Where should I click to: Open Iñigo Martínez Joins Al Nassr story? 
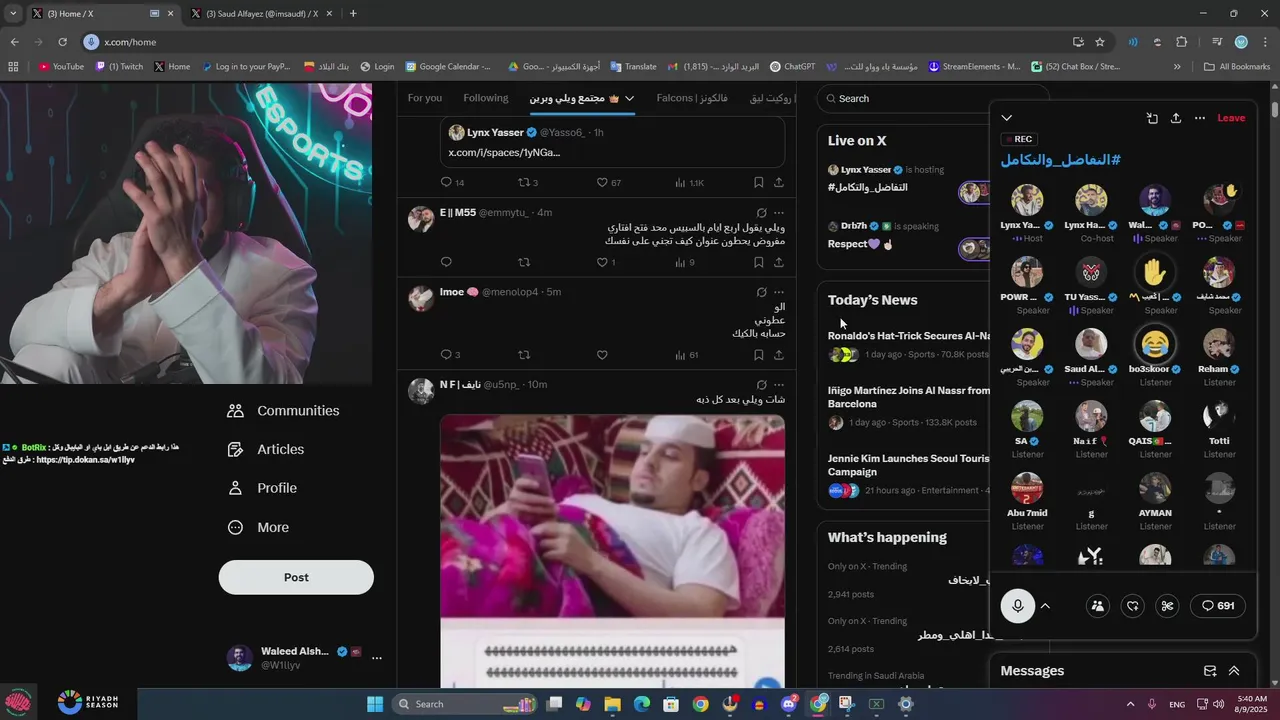coord(909,397)
